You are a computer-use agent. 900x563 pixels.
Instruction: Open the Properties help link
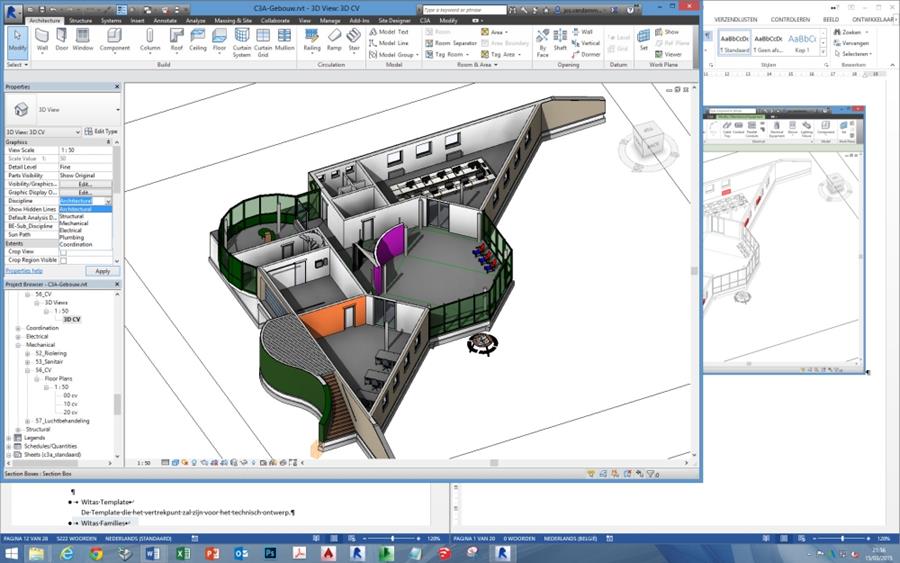point(24,271)
